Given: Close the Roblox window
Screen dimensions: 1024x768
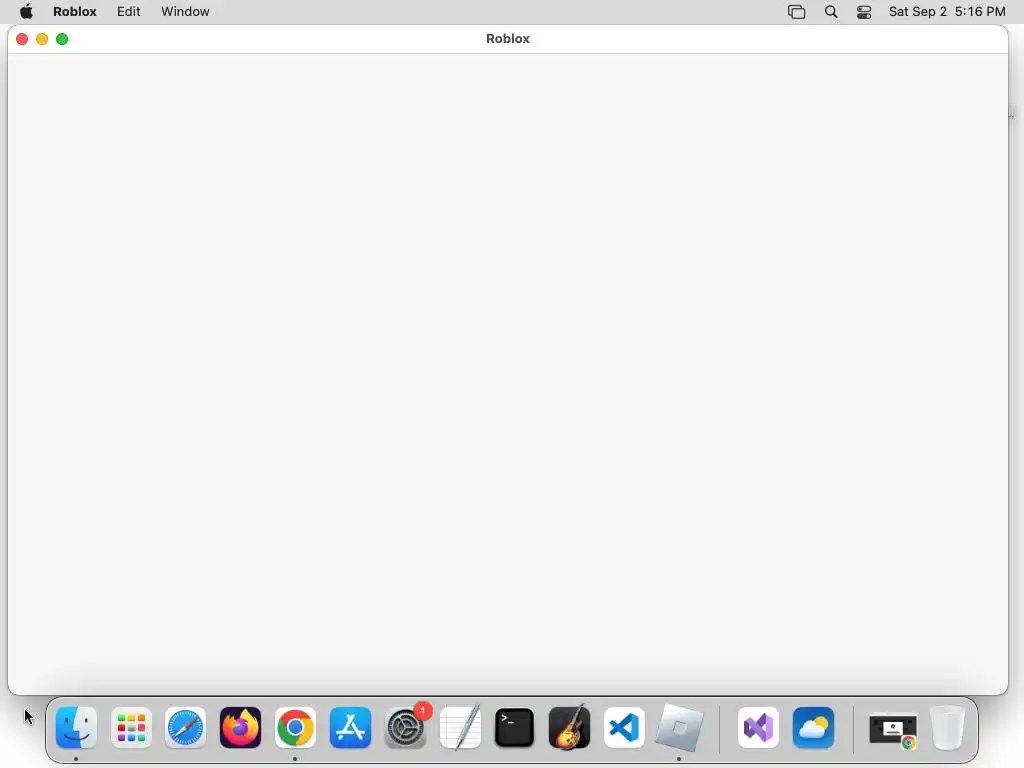Looking at the screenshot, I should click(22, 39).
